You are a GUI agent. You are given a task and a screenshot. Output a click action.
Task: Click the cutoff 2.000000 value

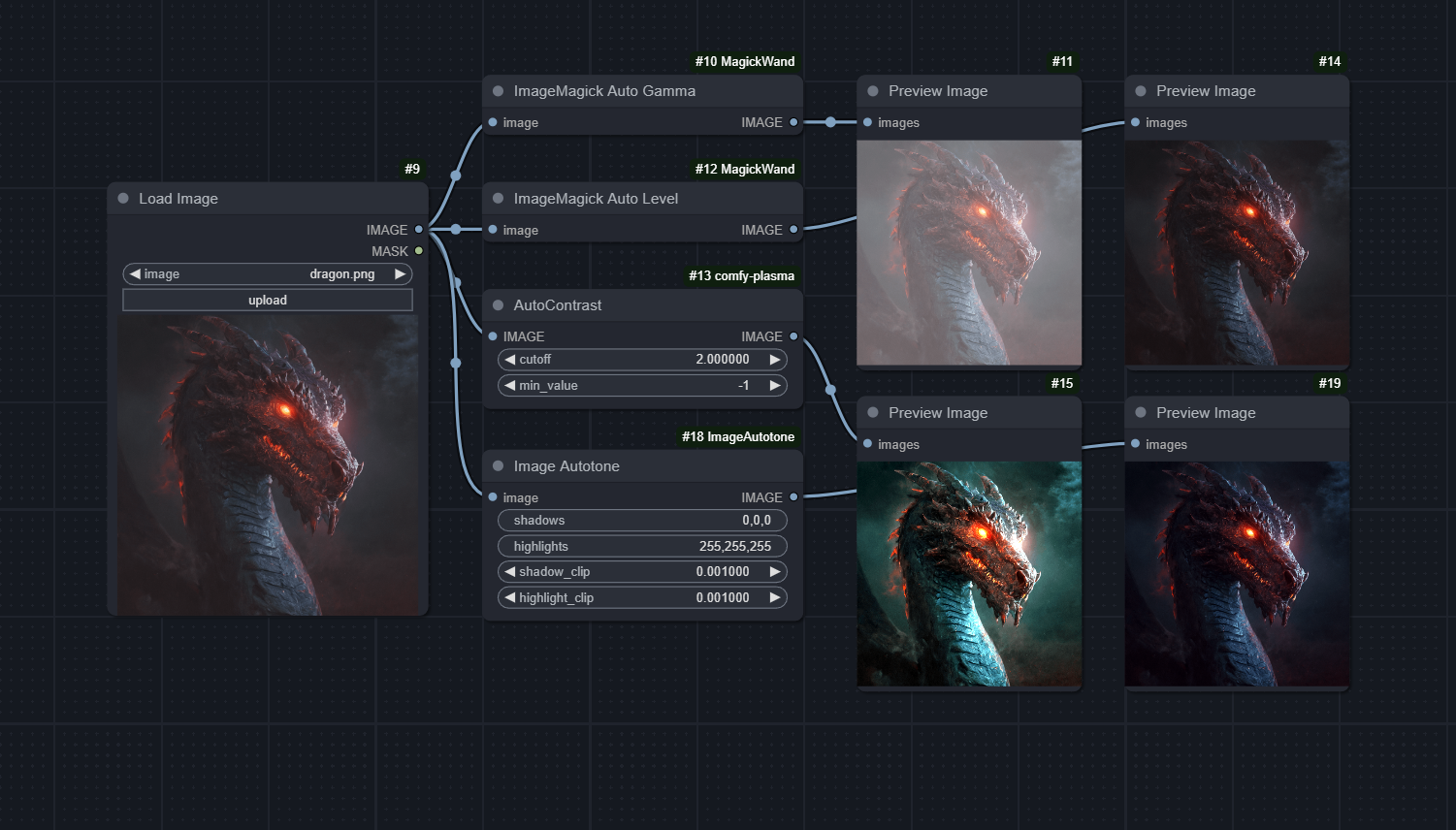[x=723, y=360]
